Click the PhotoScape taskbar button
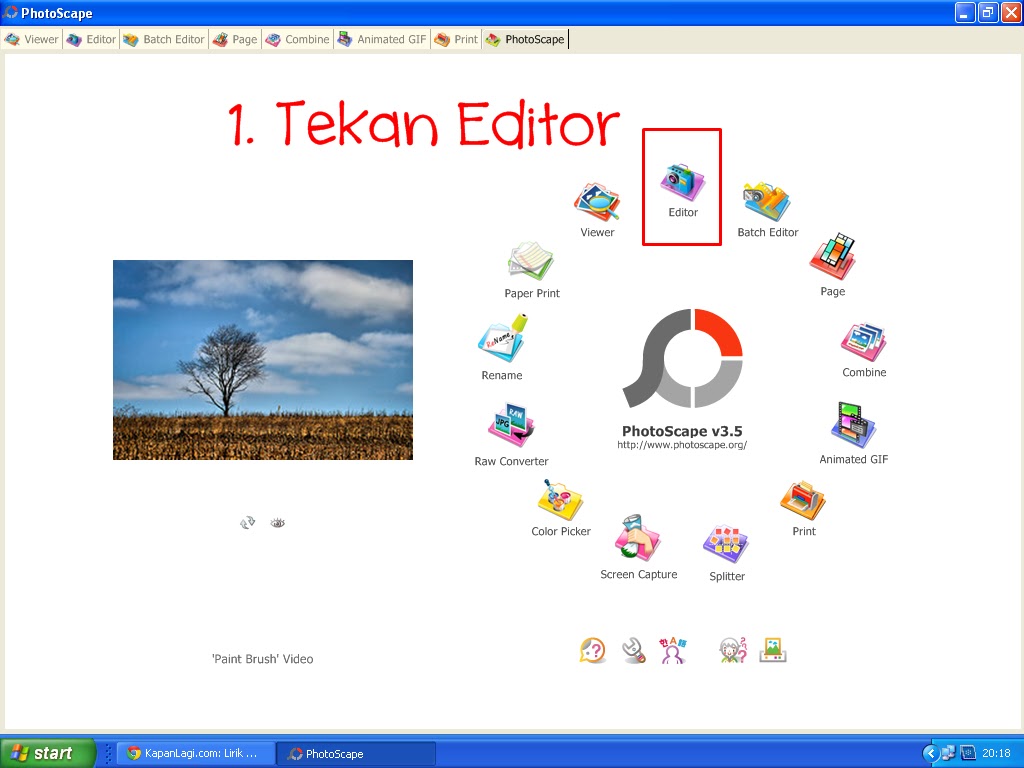Screen dimensions: 1024x768 coord(356,753)
